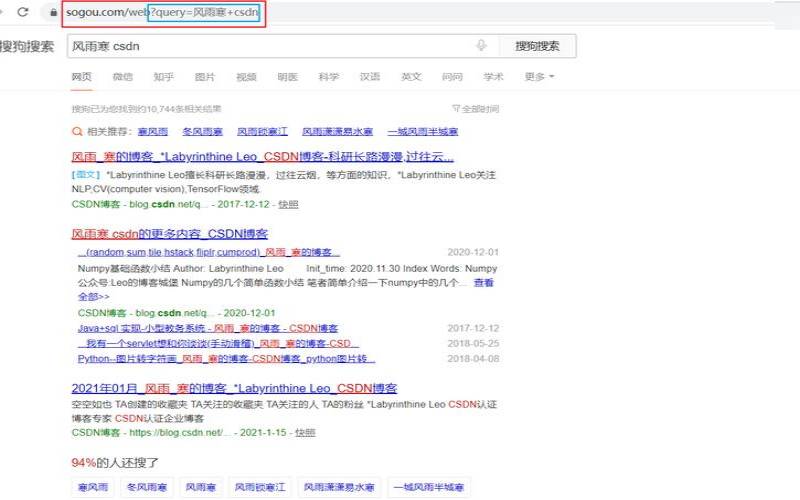Select the 图片 search tab
Image resolution: width=800 pixels, height=500 pixels.
[205, 77]
